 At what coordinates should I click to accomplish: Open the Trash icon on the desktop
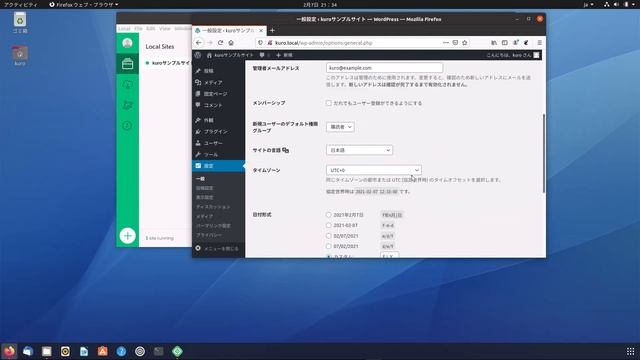20,22
